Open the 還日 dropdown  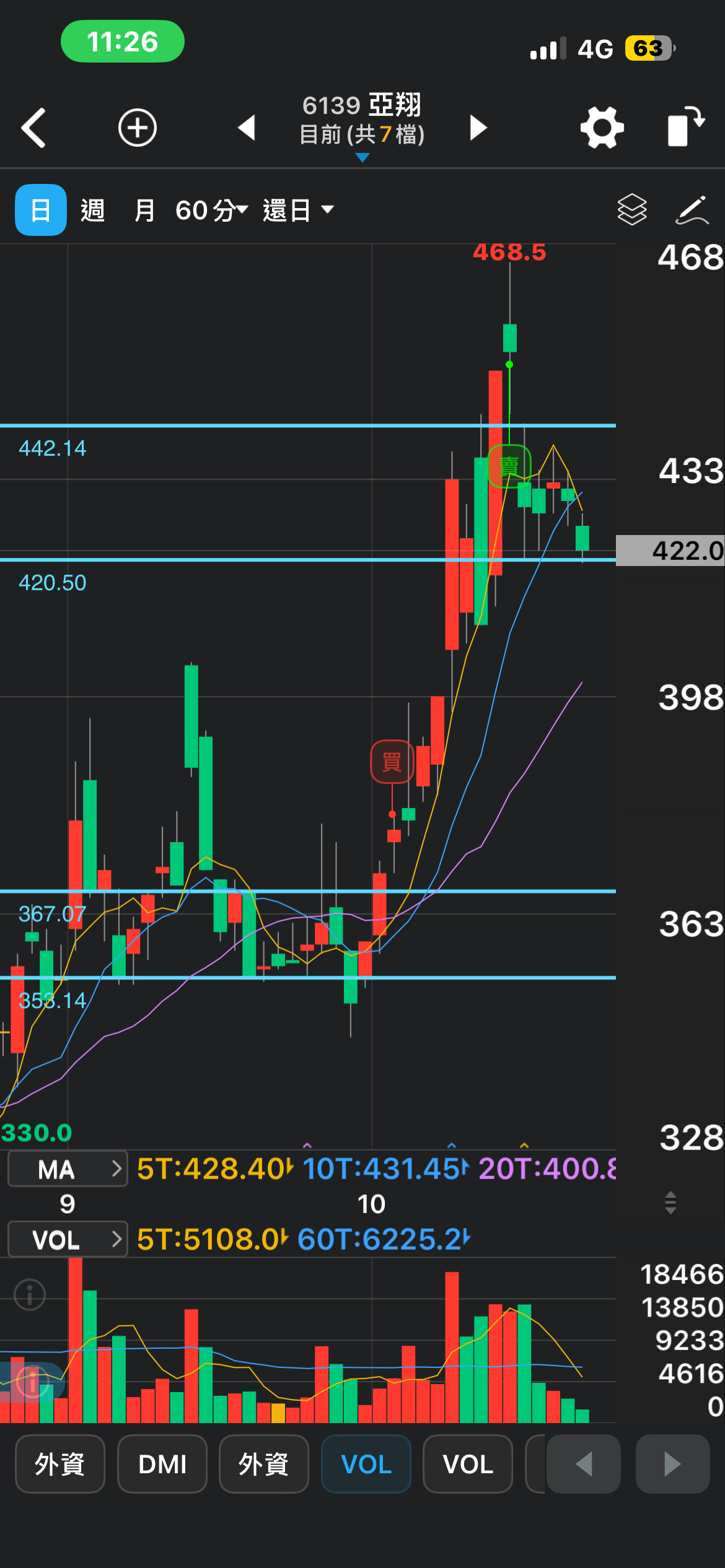(299, 210)
